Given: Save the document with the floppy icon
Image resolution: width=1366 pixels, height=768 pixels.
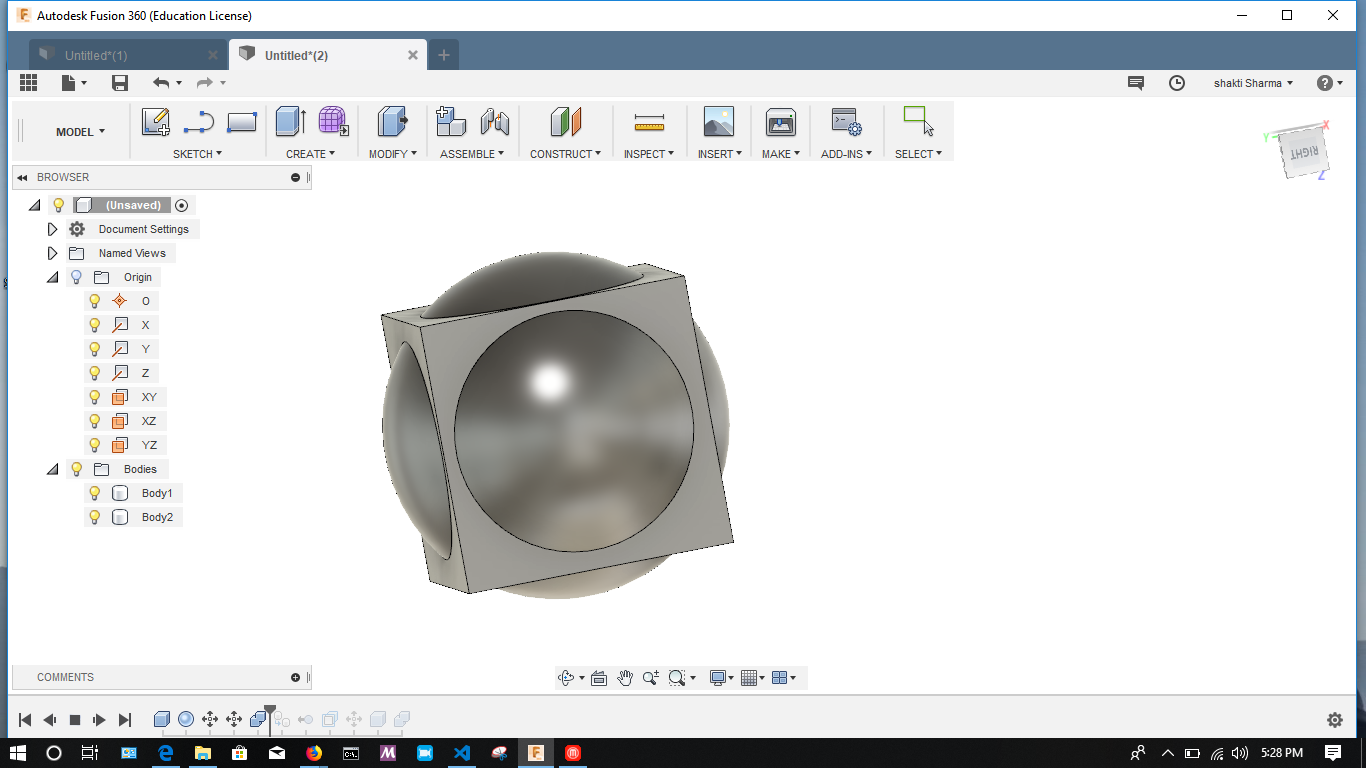Looking at the screenshot, I should point(120,83).
